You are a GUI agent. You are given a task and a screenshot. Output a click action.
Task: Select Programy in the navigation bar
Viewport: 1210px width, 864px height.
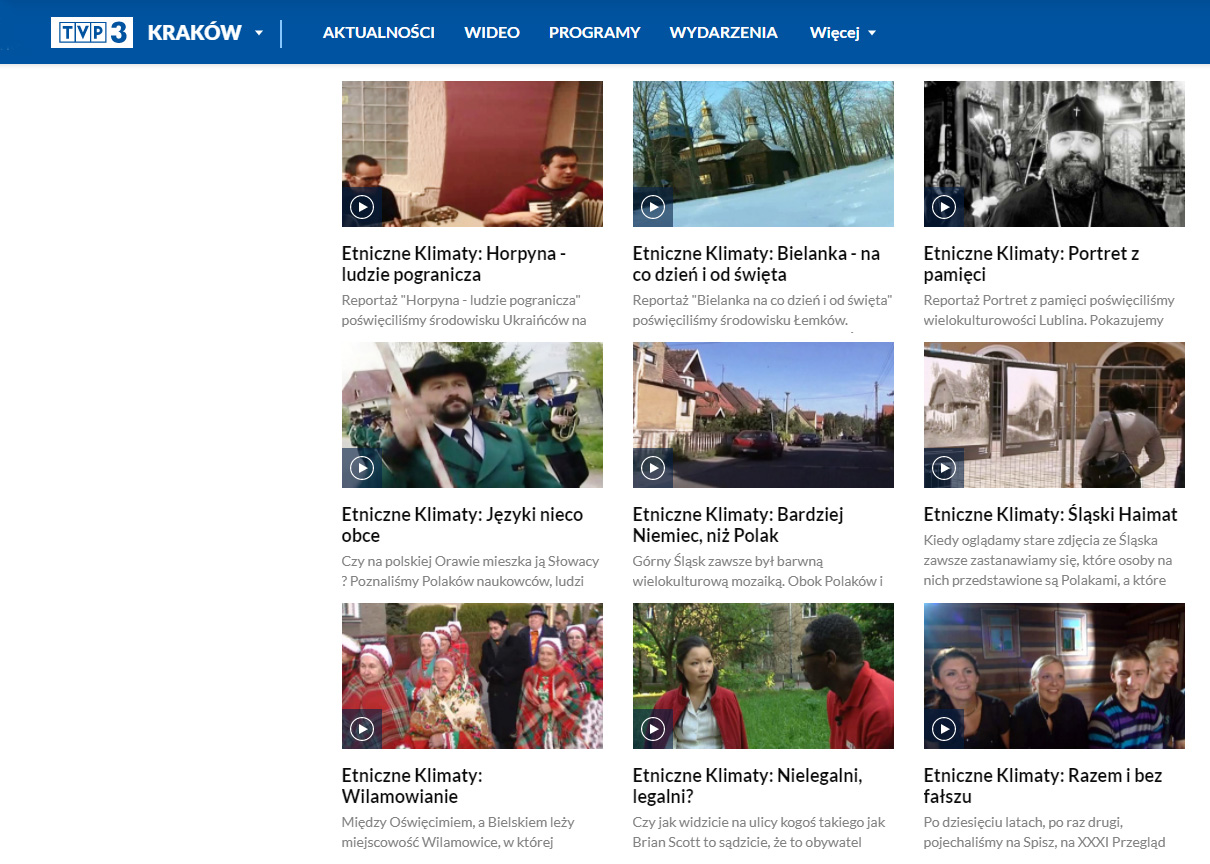[594, 33]
